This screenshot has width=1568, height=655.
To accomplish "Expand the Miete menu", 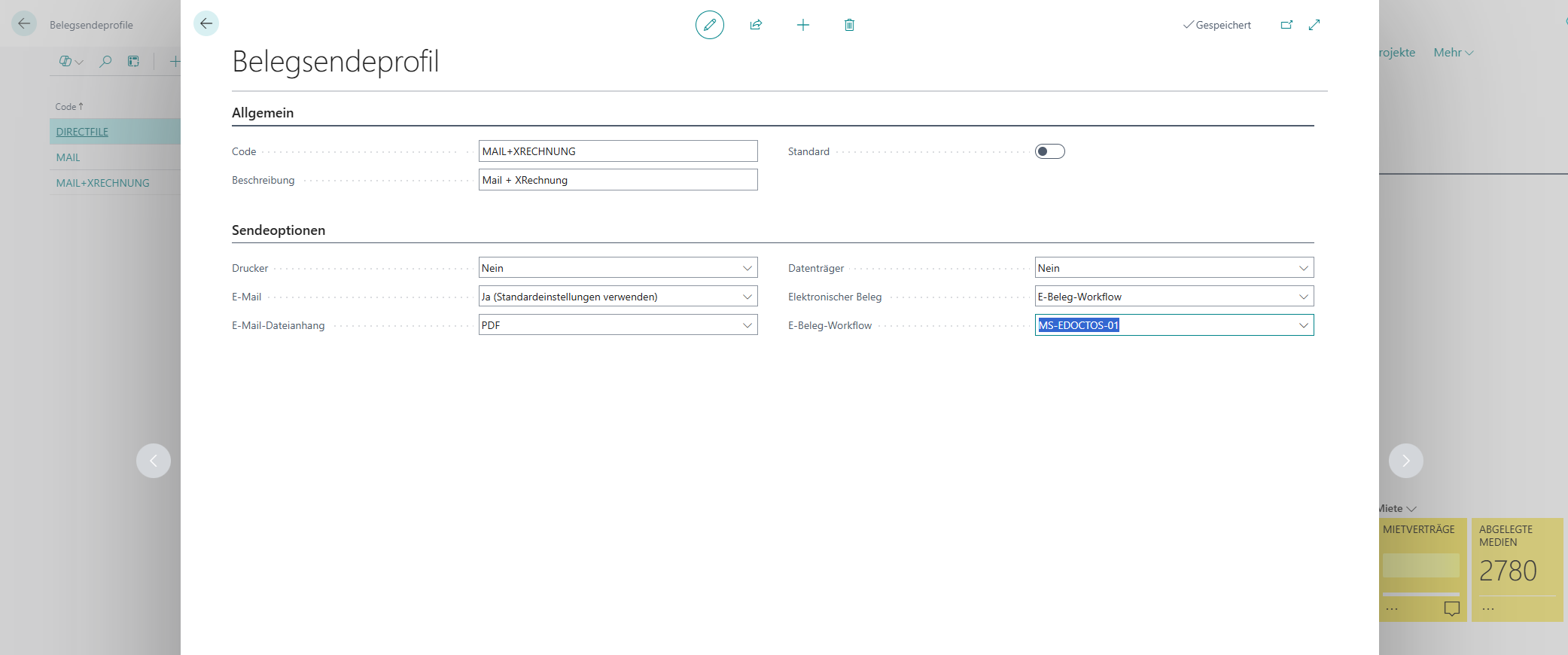I will [1397, 509].
